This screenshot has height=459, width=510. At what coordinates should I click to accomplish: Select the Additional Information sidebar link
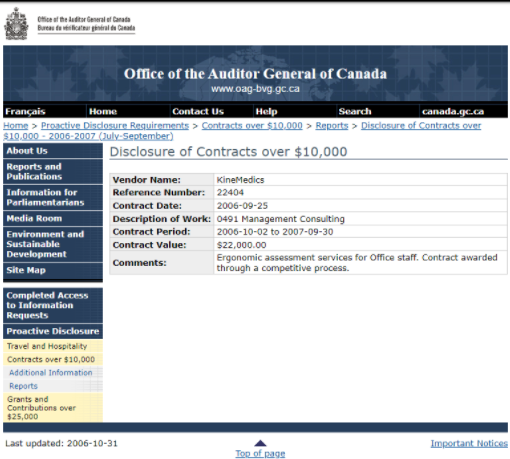point(51,373)
